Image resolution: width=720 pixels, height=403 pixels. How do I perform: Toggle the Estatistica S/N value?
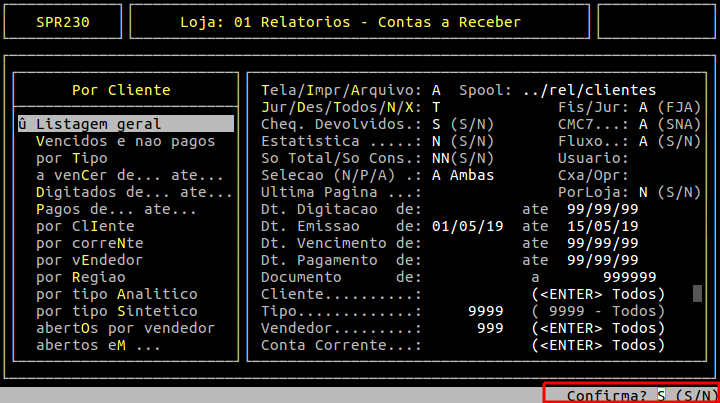click(x=437, y=141)
